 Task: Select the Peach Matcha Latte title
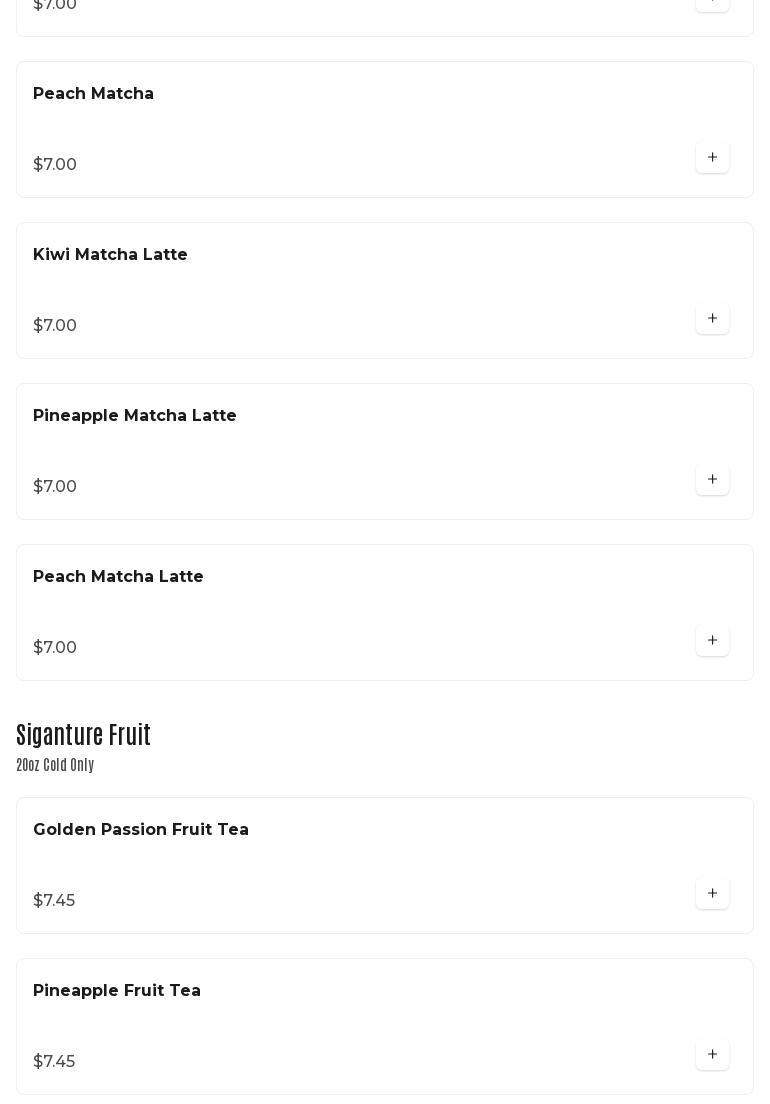118,576
